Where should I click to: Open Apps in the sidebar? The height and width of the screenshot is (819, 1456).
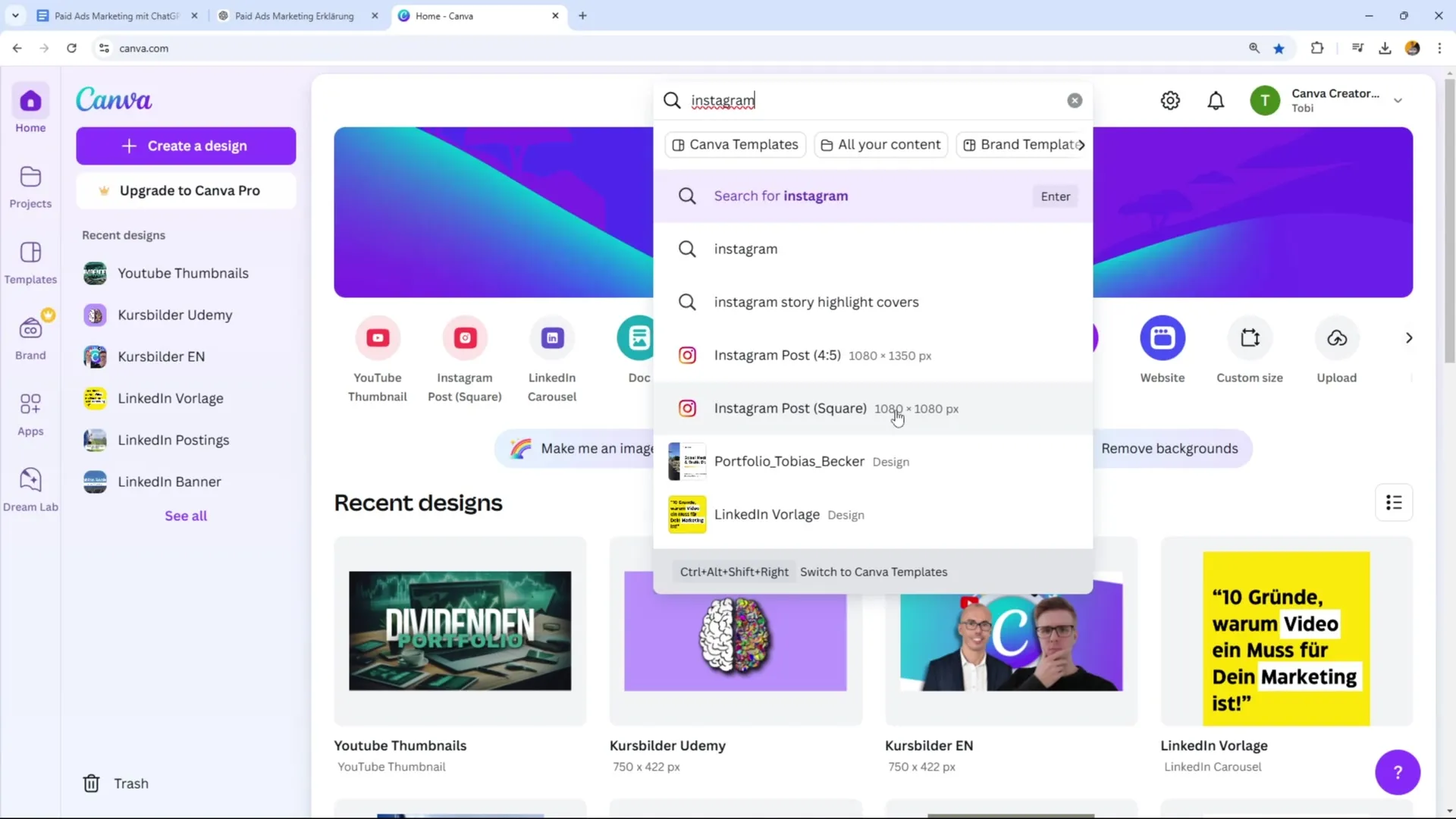click(x=30, y=414)
